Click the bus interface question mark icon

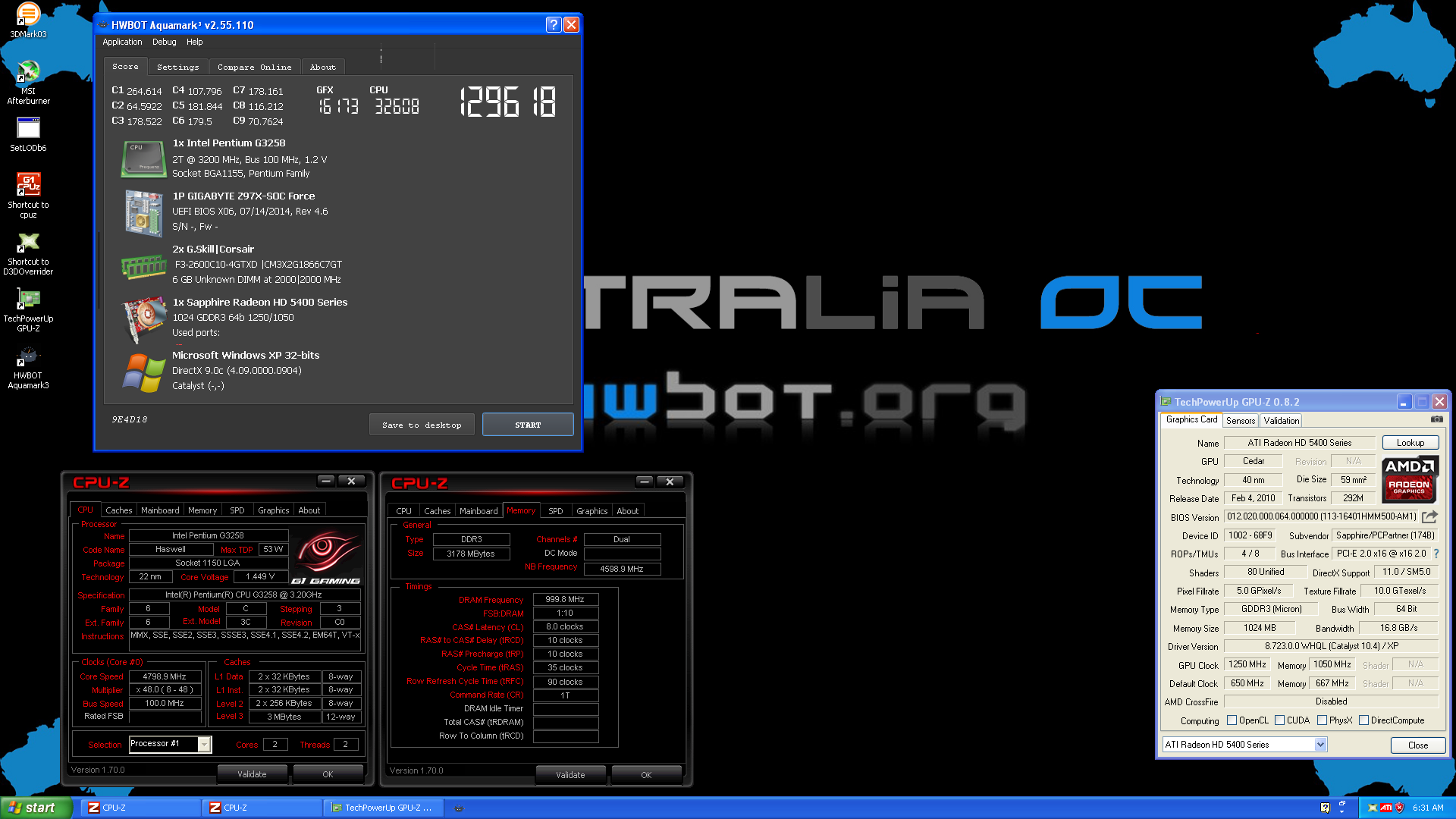(x=1436, y=554)
